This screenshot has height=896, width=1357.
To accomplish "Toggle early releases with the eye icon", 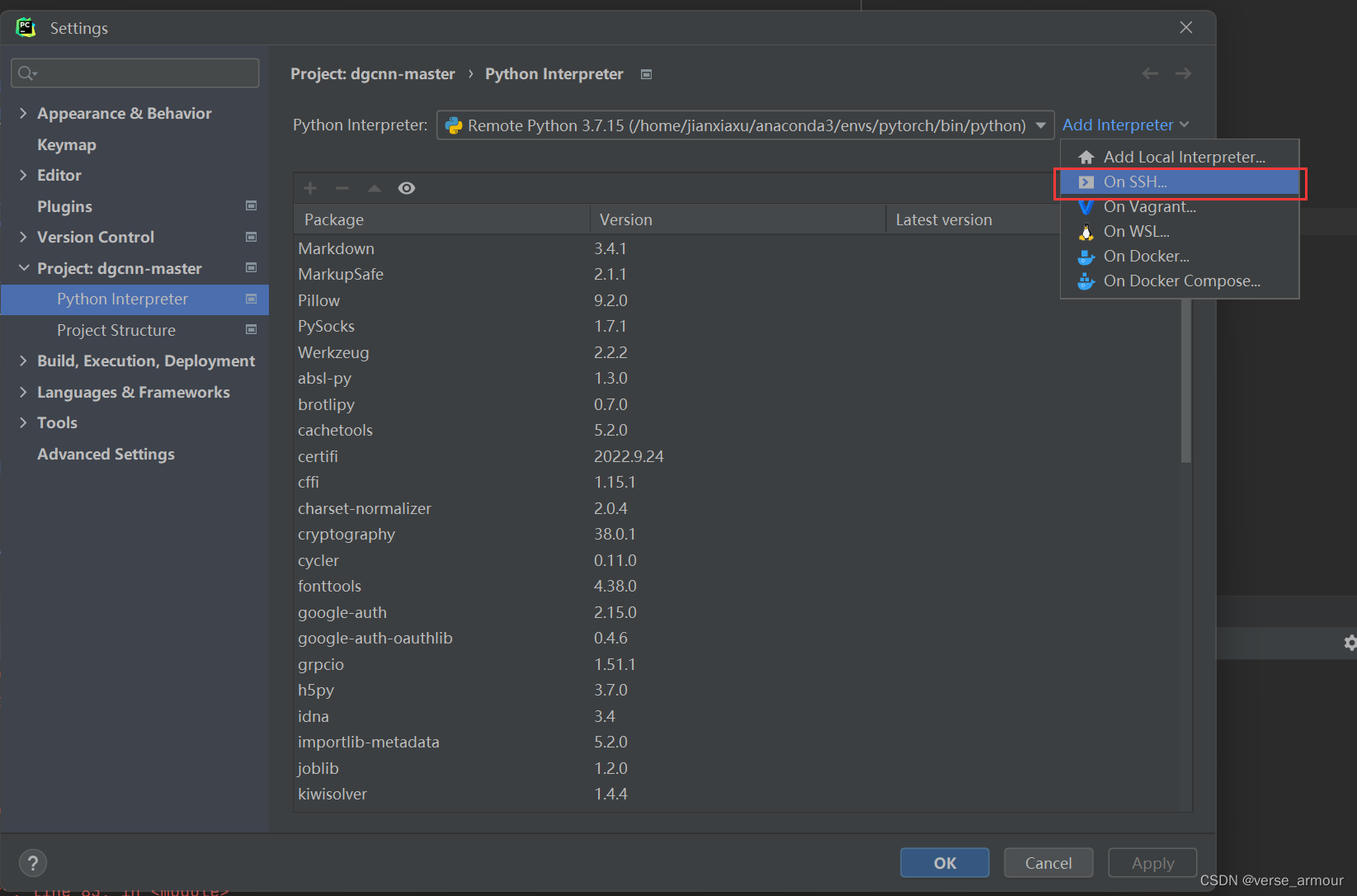I will [406, 188].
